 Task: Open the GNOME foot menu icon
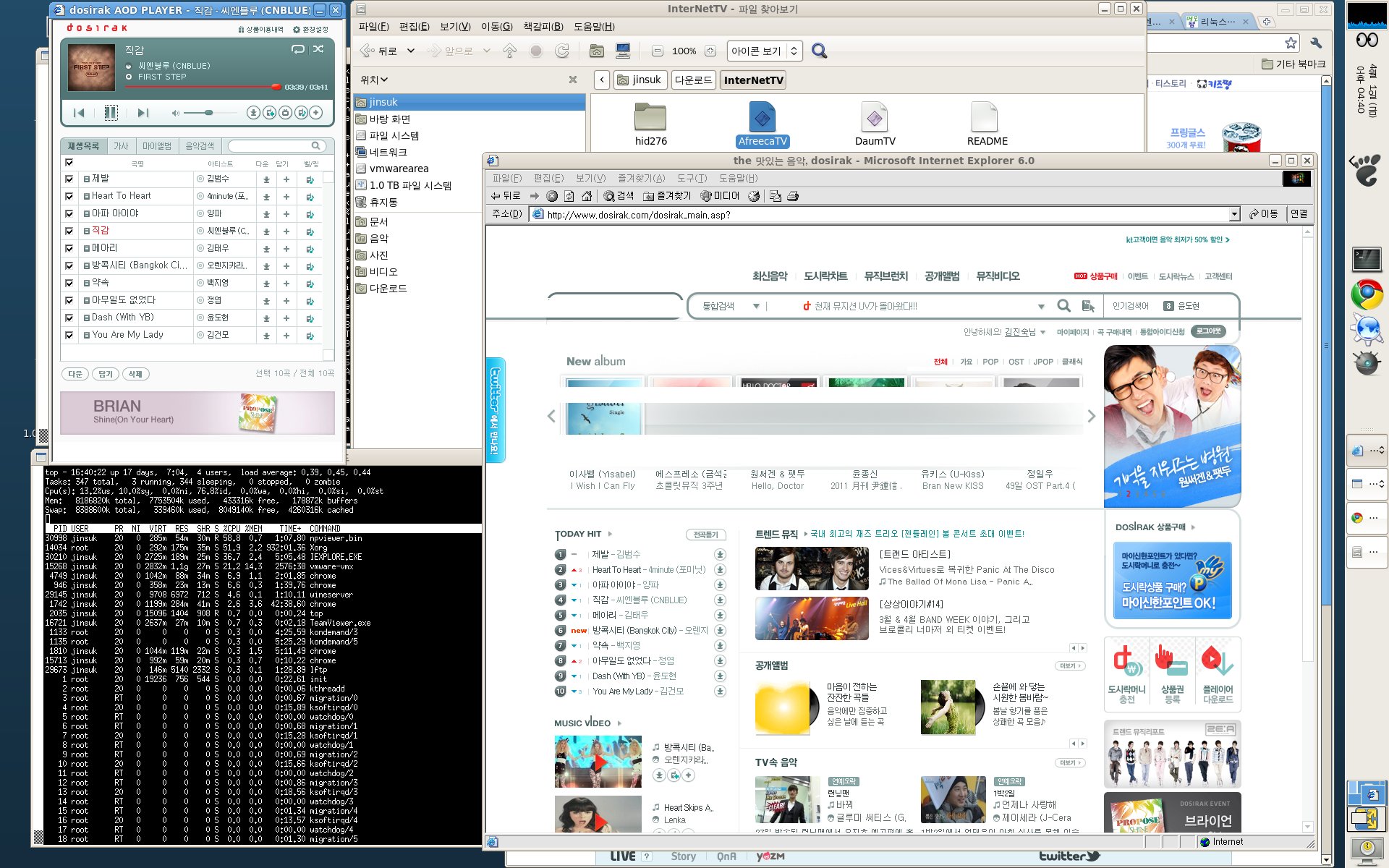[x=1365, y=170]
